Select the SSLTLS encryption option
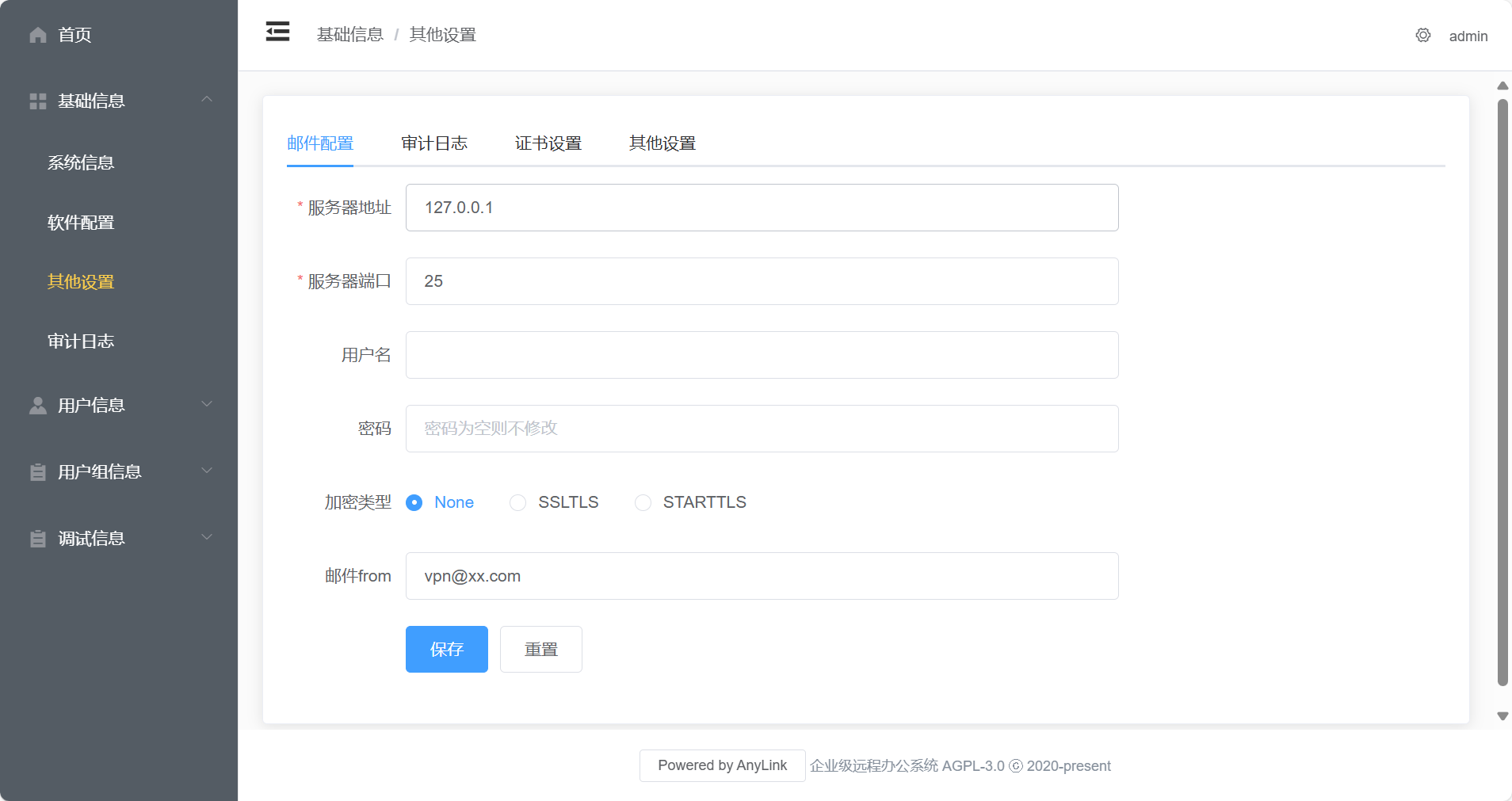1512x801 pixels. pyautogui.click(x=517, y=502)
